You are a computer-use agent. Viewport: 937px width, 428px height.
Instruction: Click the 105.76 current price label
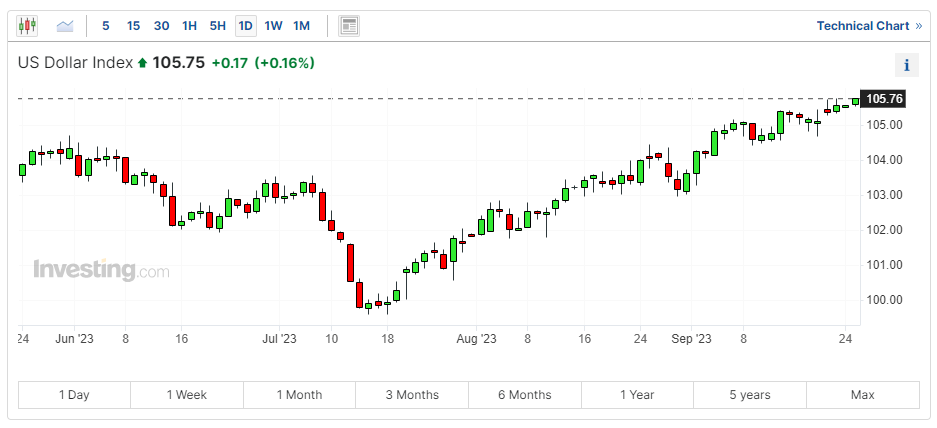[x=884, y=99]
